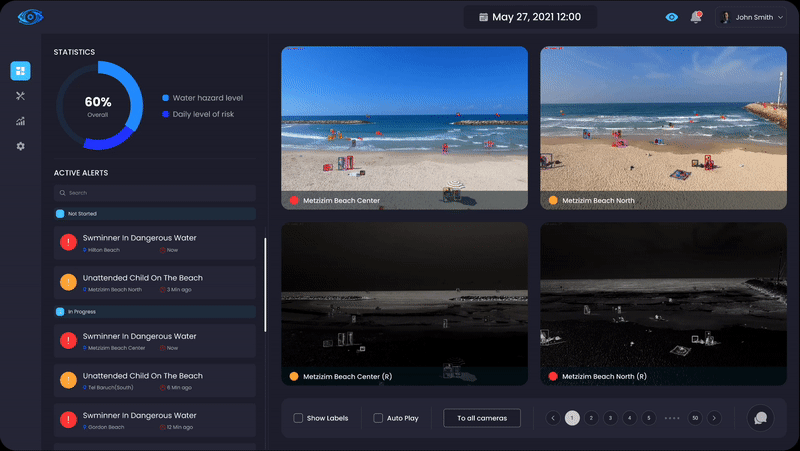Click orange status dot on Metzizim Beach North
Image resolution: width=800 pixels, height=451 pixels.
coord(553,201)
